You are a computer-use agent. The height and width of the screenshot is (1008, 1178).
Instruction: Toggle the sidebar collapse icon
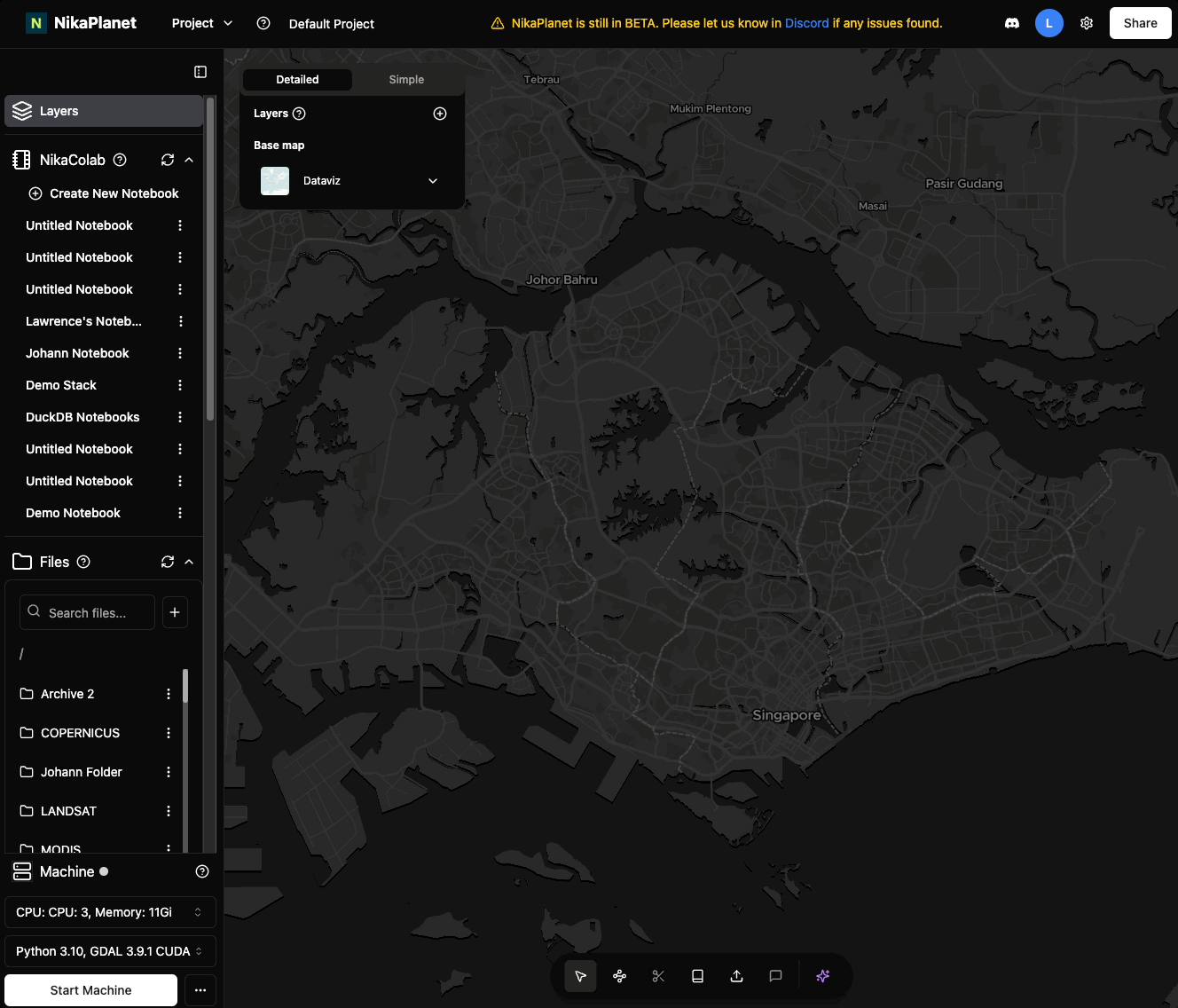pos(200,72)
